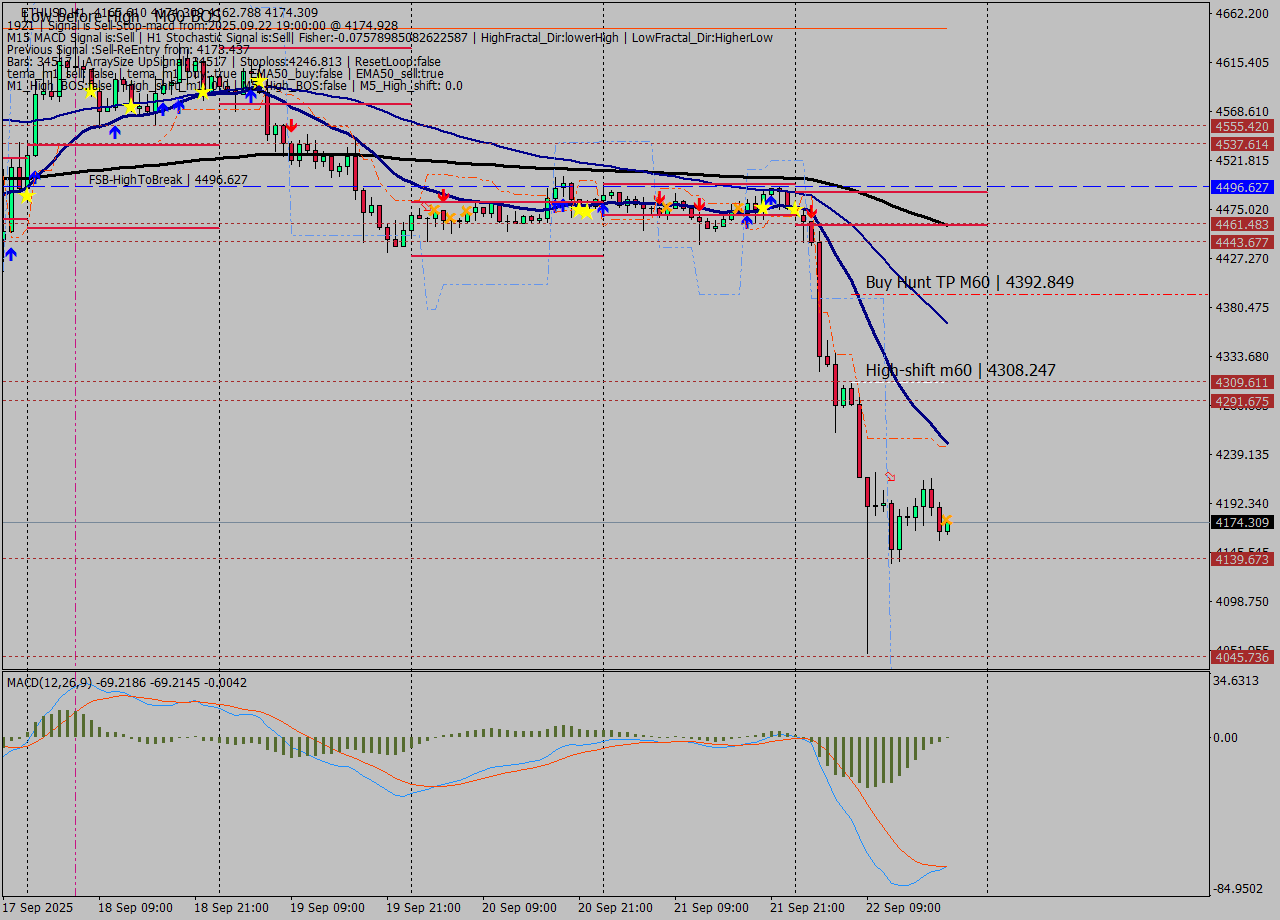Click the 17 Sep 2025 date label
1280x920 pixels.
tap(39, 908)
